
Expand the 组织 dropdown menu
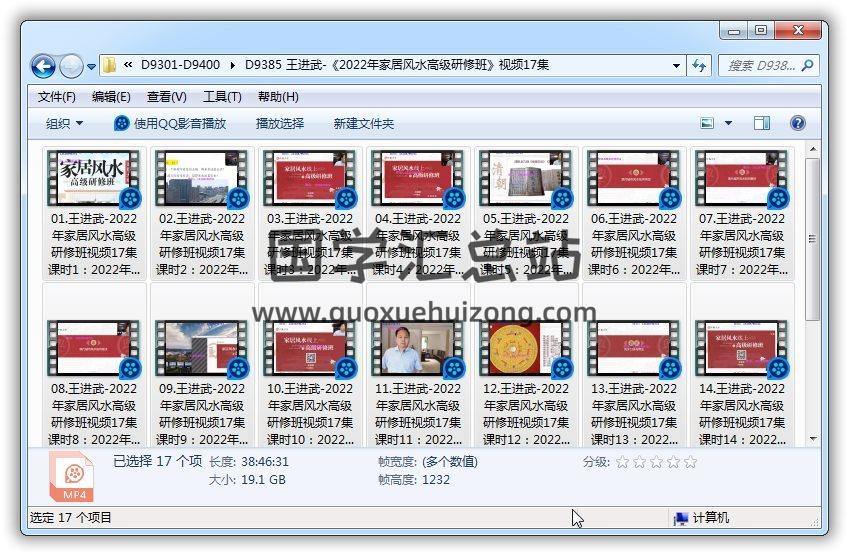pyautogui.click(x=65, y=123)
